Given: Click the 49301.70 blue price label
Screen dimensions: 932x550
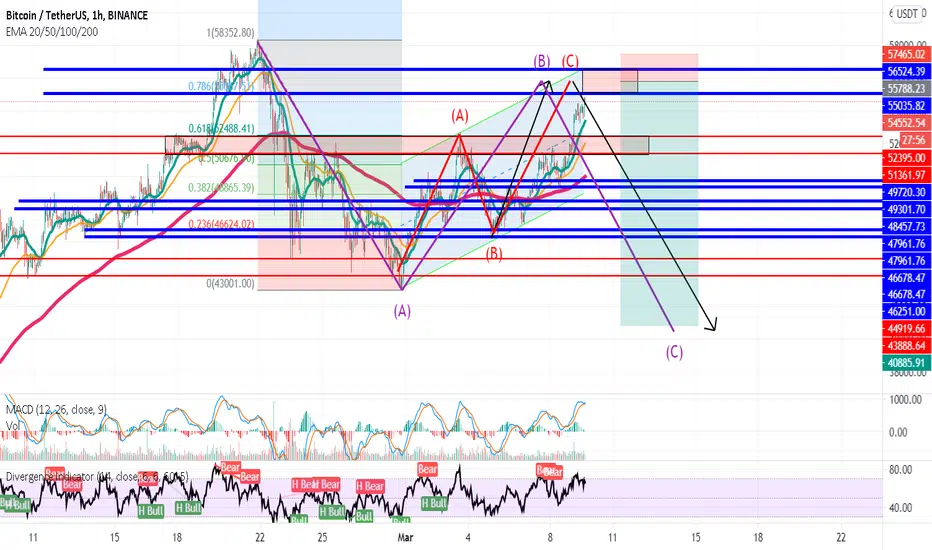Looking at the screenshot, I should (x=906, y=209).
